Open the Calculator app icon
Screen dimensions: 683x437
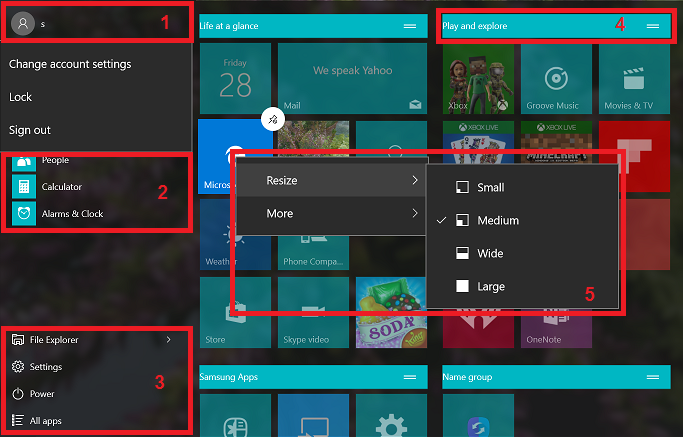tap(24, 186)
